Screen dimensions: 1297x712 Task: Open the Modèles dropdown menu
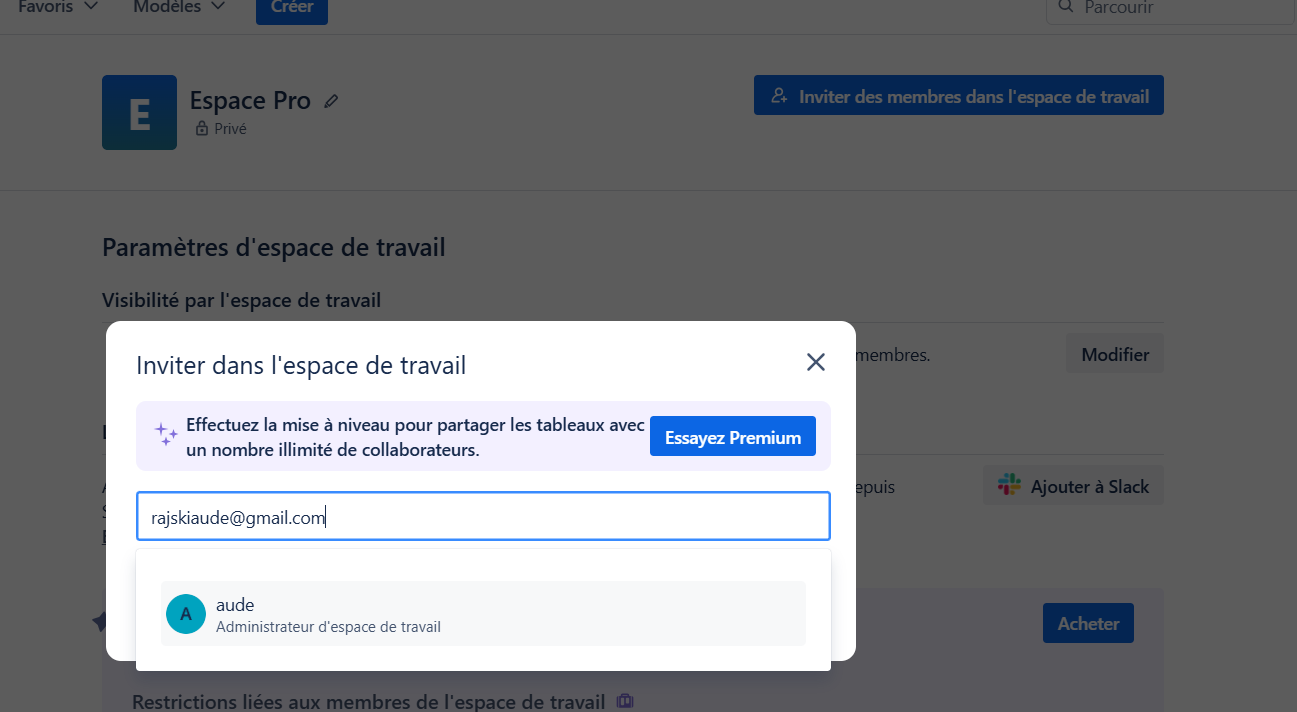[x=179, y=7]
